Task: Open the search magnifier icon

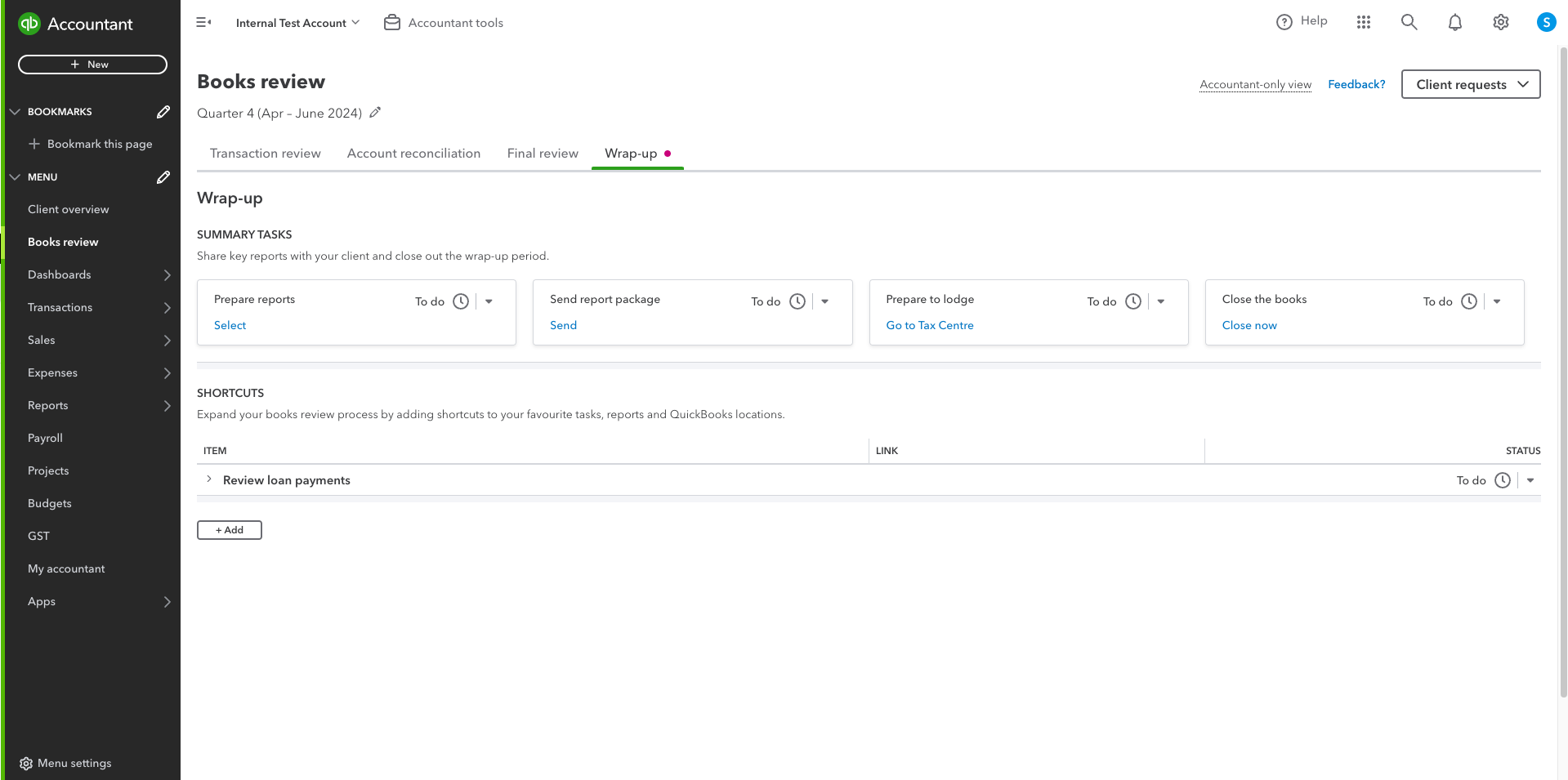Action: coord(1409,22)
